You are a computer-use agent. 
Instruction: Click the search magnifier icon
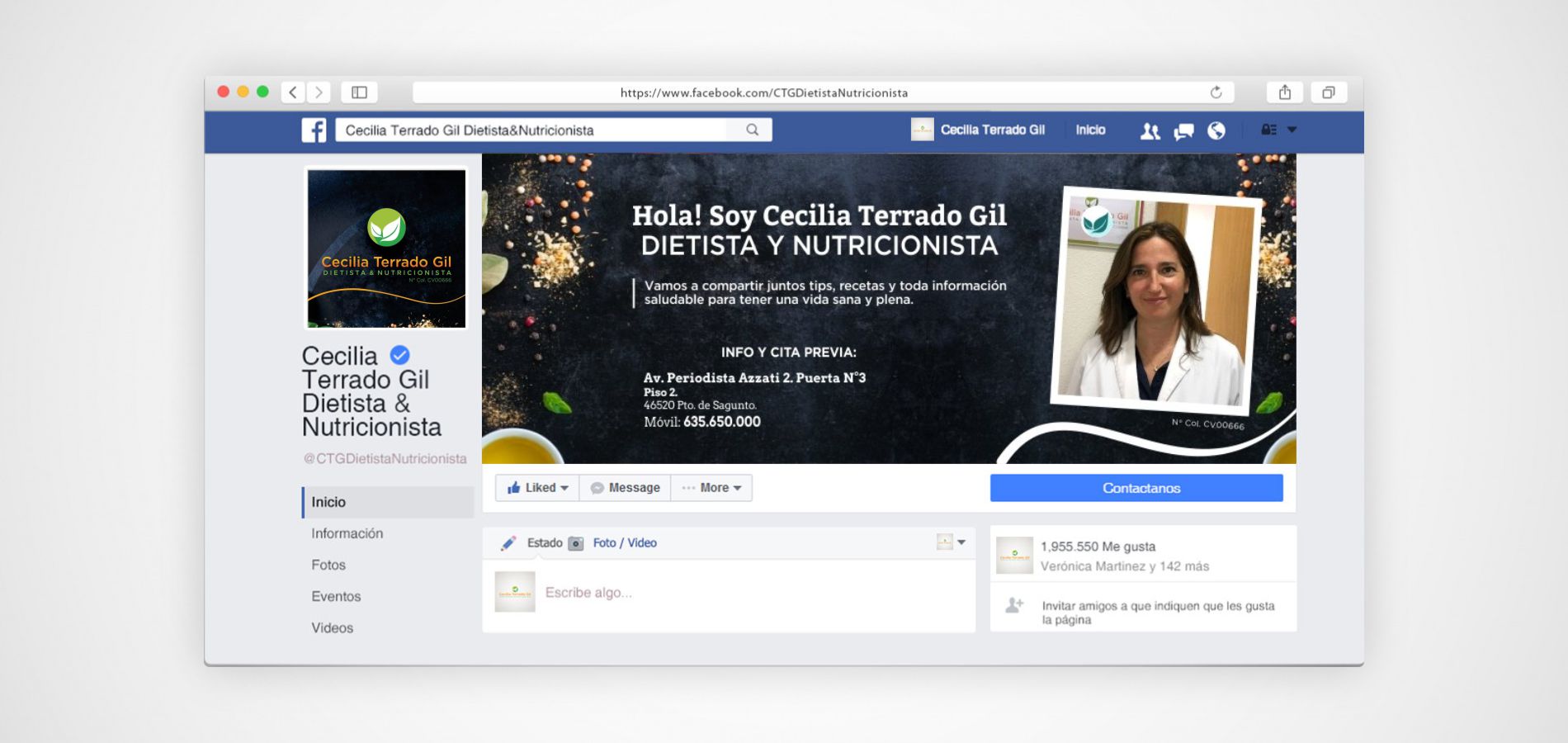point(752,130)
